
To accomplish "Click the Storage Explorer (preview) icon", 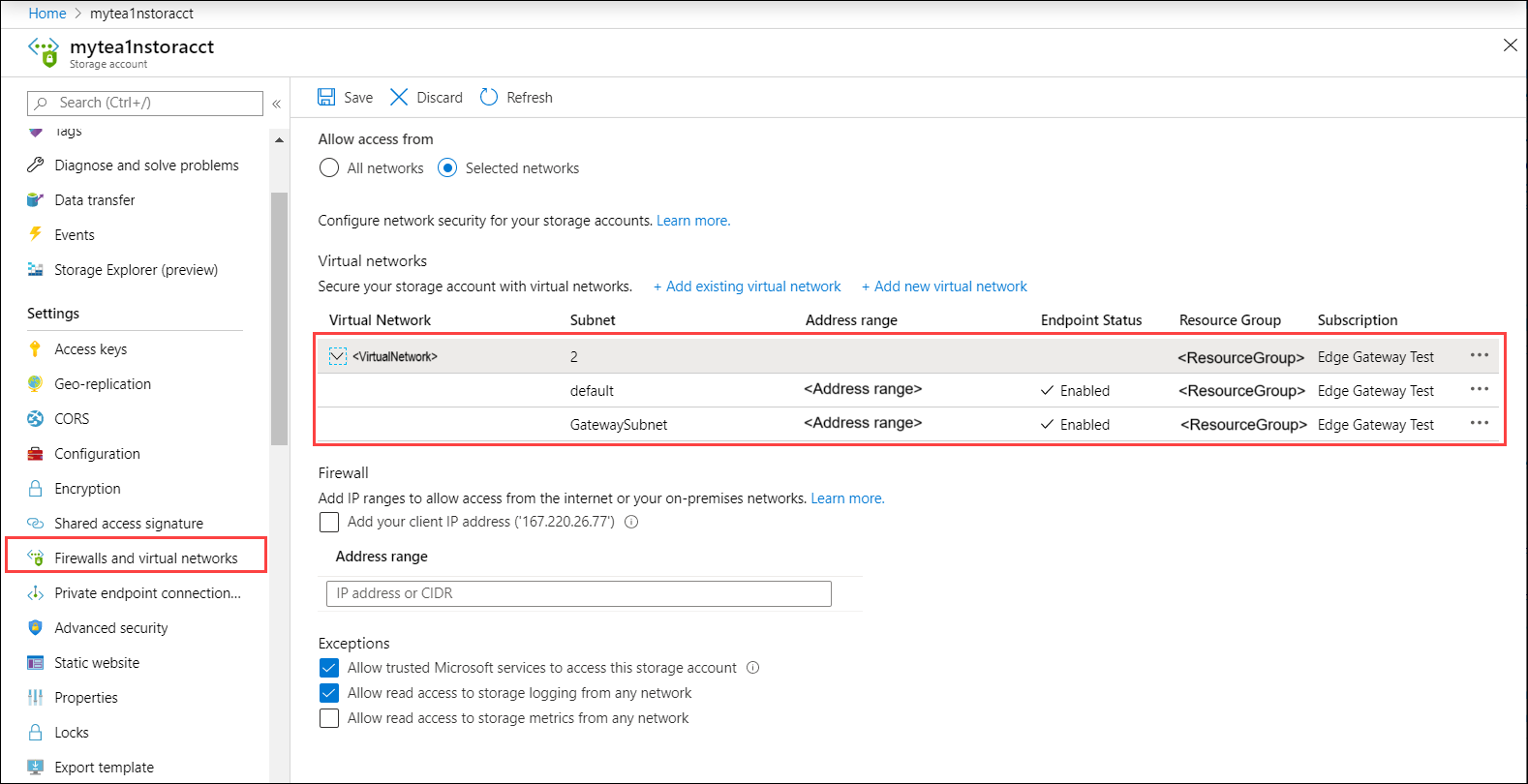I will coord(36,269).
